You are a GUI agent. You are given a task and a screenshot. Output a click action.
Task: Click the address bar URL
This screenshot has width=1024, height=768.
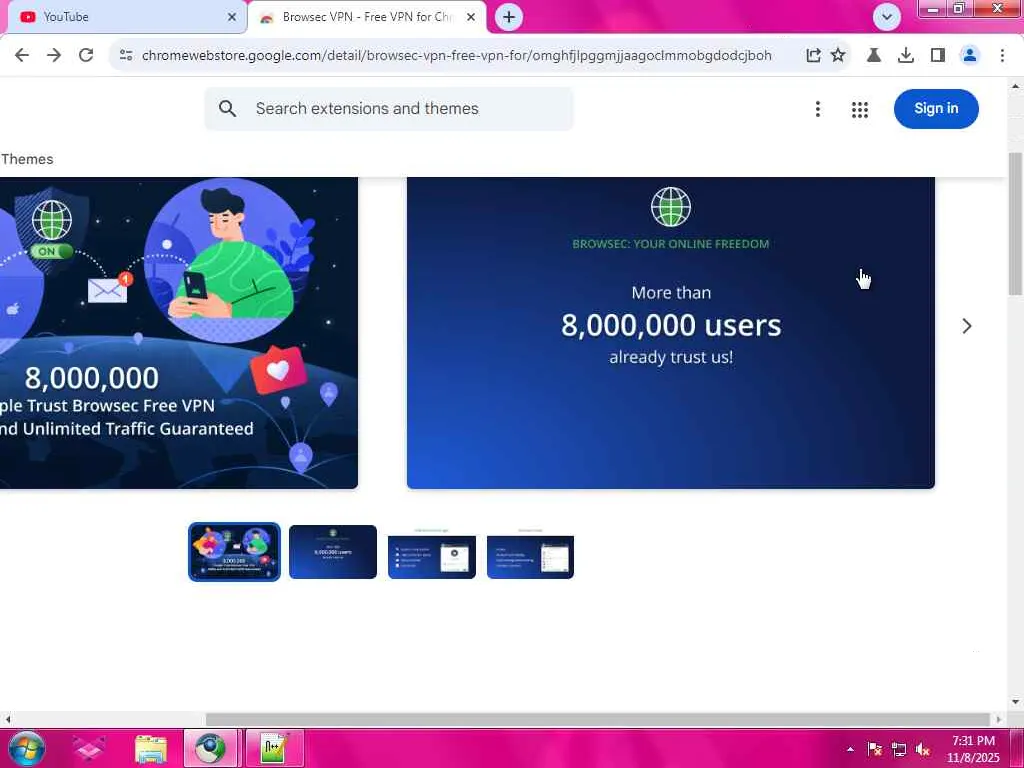click(x=456, y=56)
